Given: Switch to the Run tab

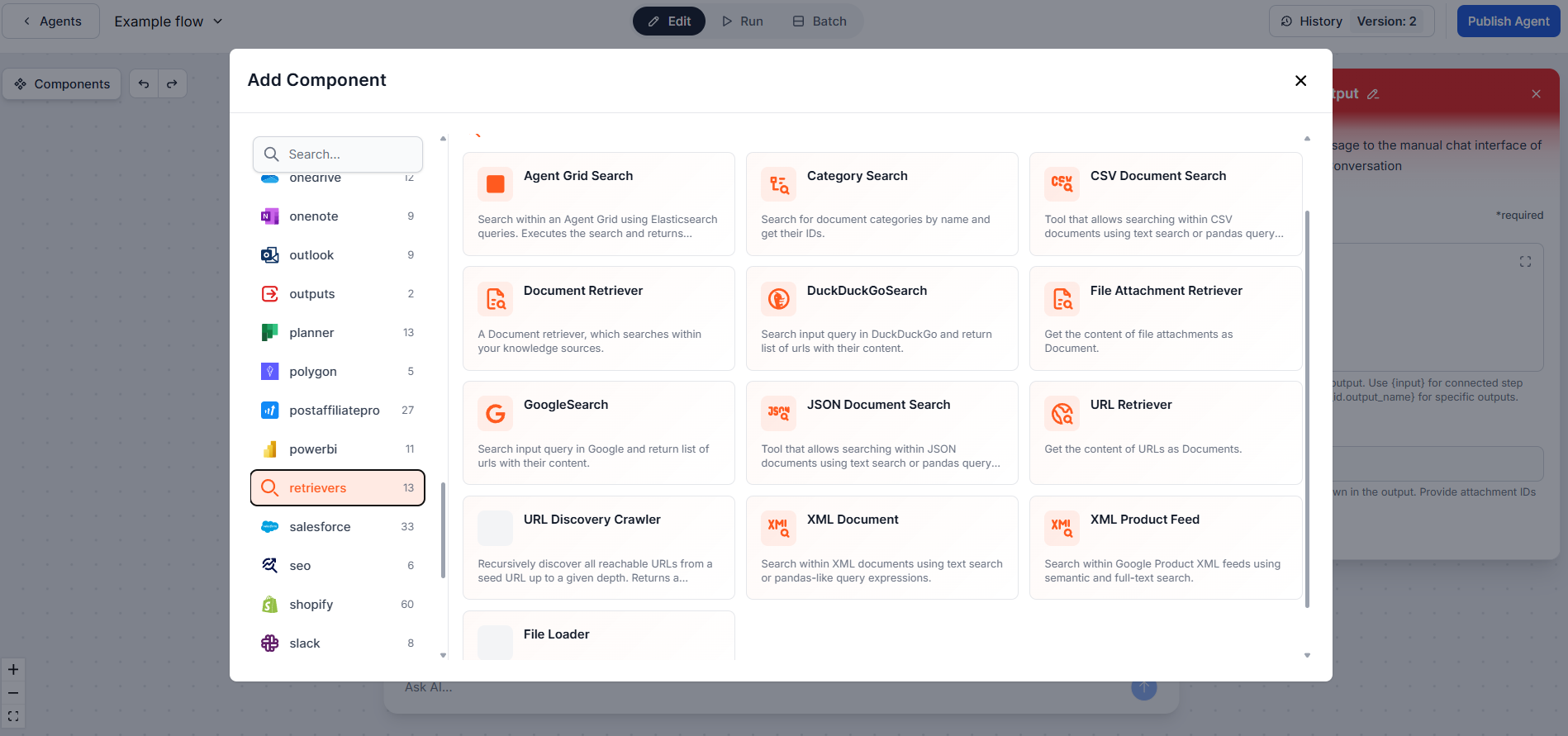Looking at the screenshot, I should (x=742, y=21).
